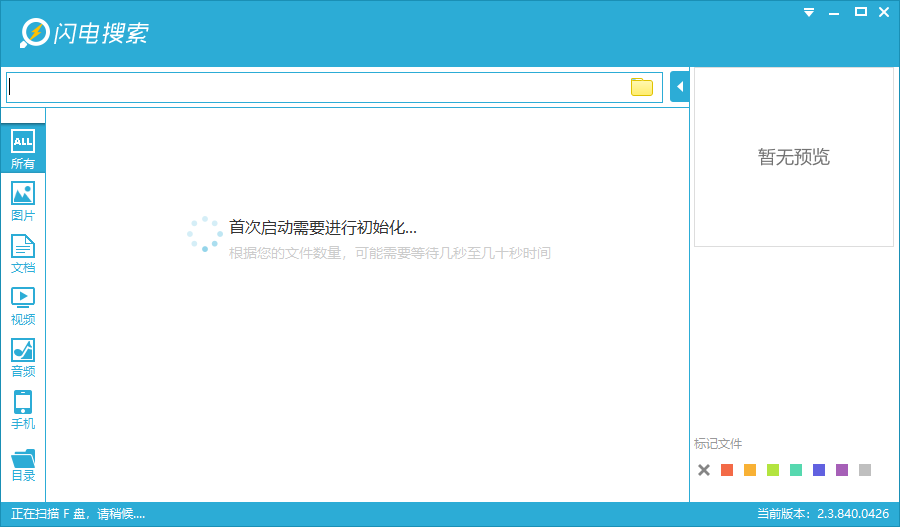Screen dimensions: 900x527
Task: Open the title bar dropdown menu
Action: (x=809, y=12)
